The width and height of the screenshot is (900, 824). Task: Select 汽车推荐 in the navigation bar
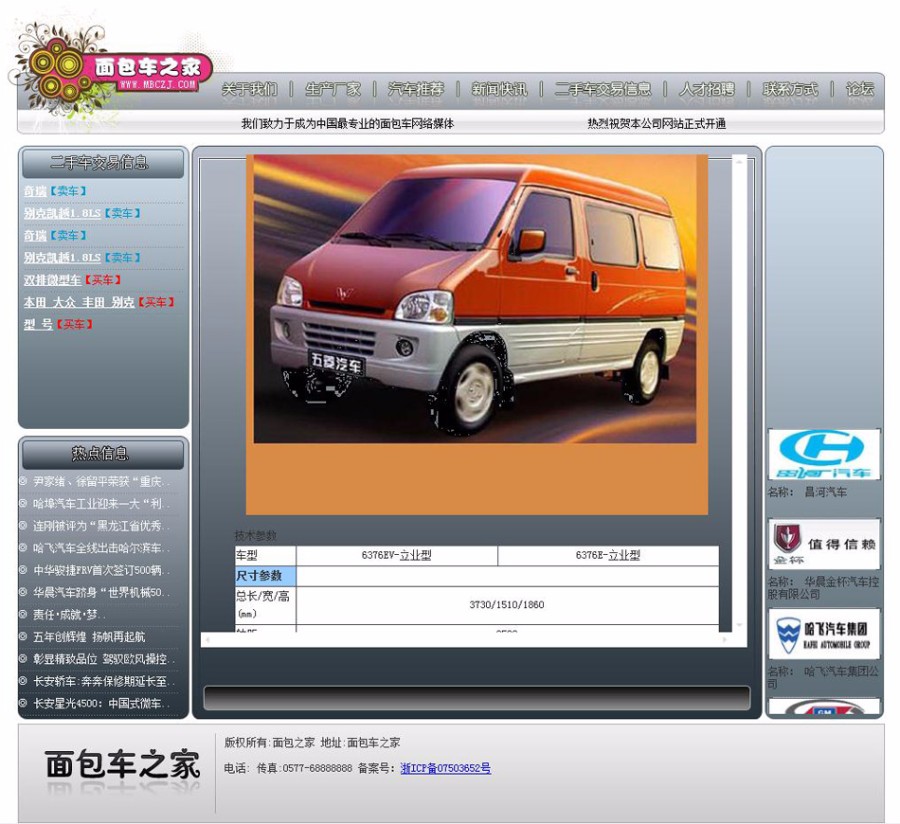(416, 89)
